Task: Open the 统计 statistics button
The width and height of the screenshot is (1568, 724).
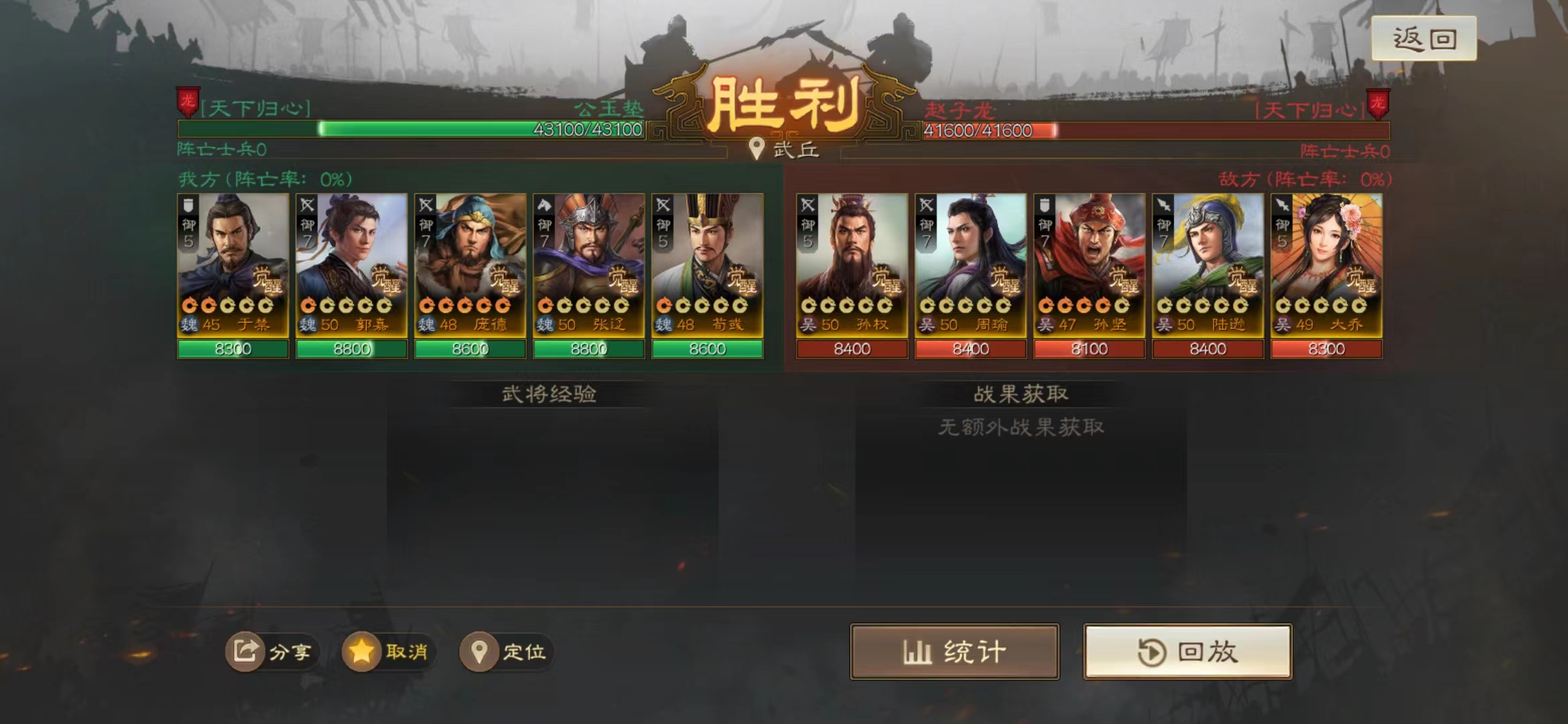Action: click(x=954, y=652)
